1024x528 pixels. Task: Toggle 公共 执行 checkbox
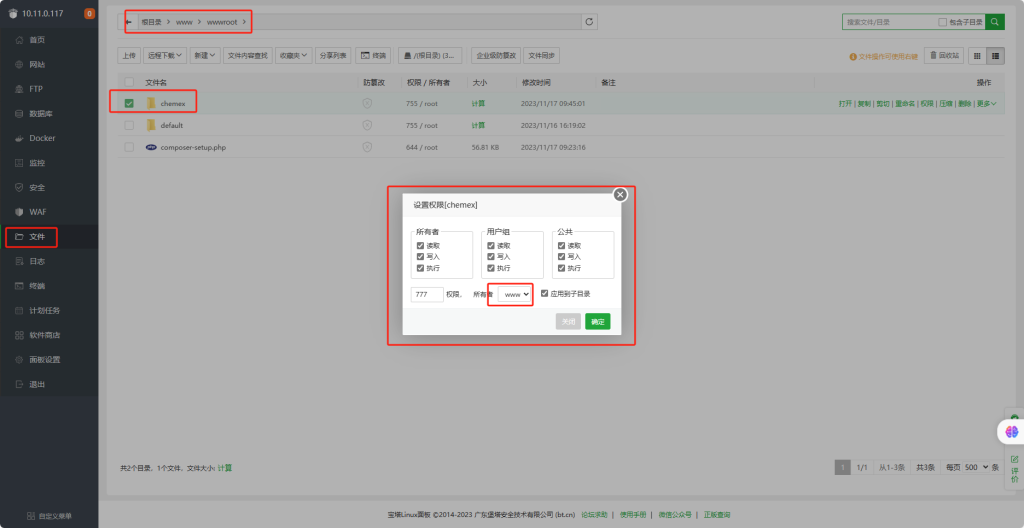pos(562,268)
